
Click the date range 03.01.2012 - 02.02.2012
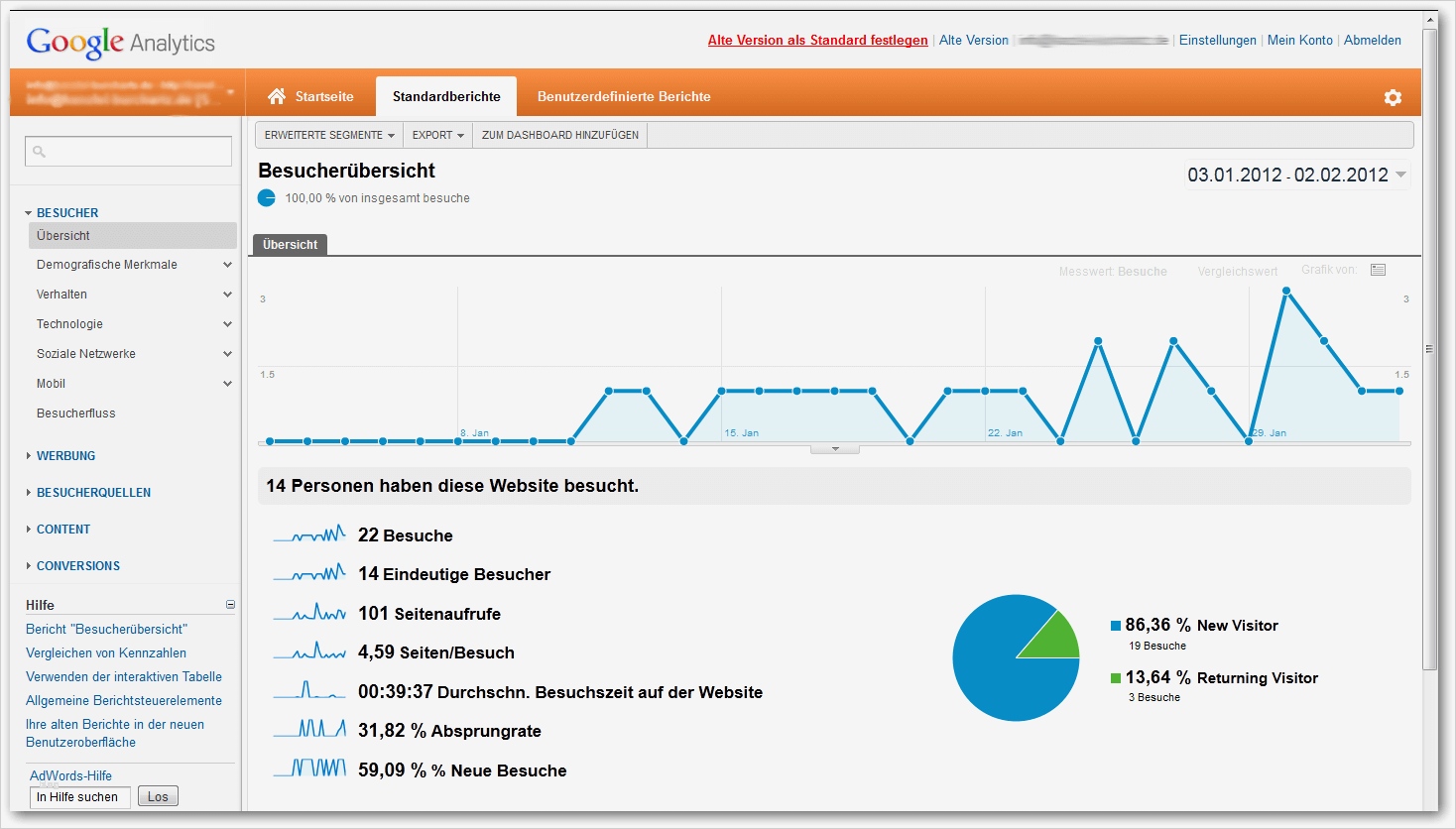(1287, 175)
